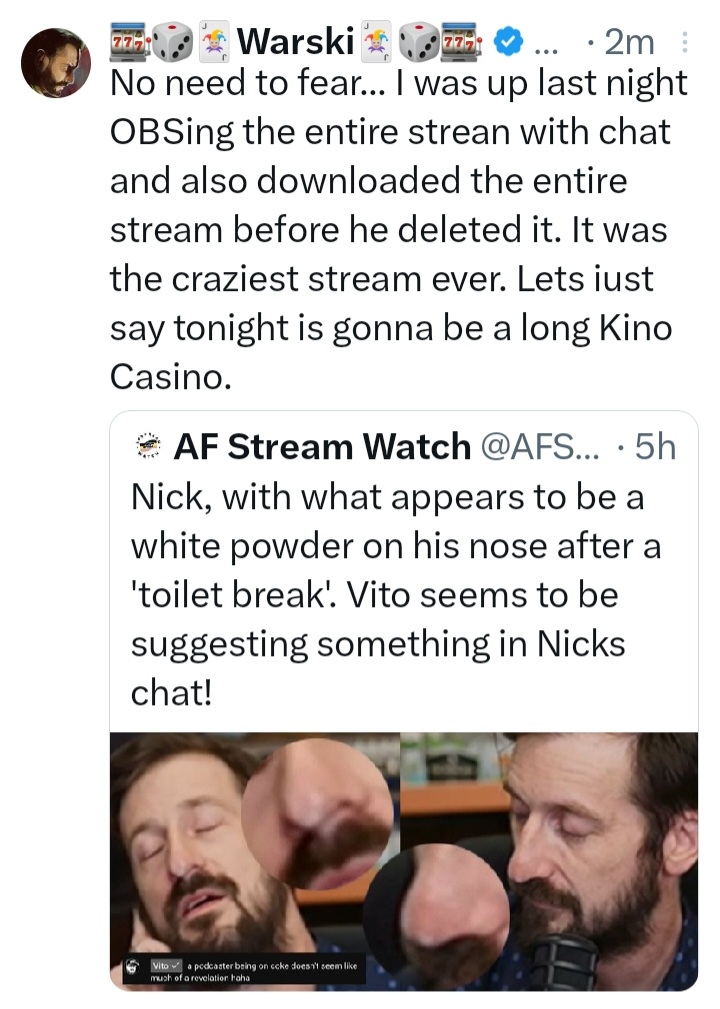
Task: Open the quoted tweet text about Nick
Action: tap(395, 595)
